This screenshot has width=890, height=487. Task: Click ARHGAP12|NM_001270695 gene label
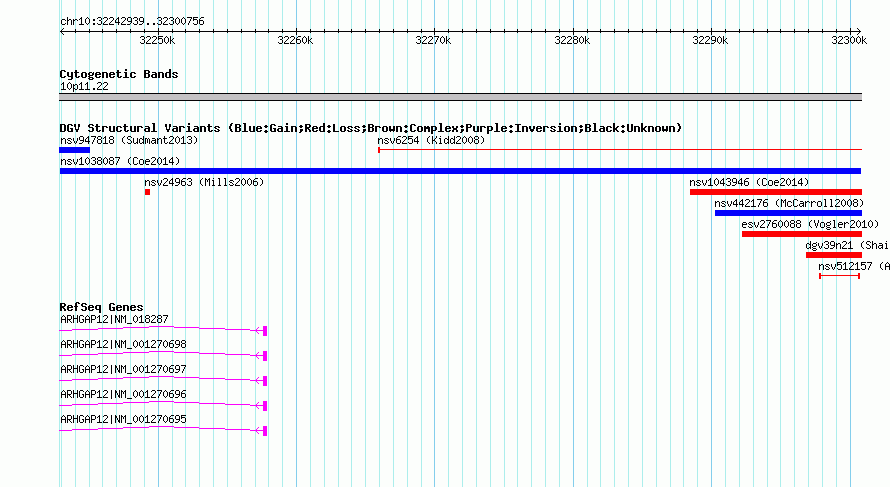coord(123,419)
